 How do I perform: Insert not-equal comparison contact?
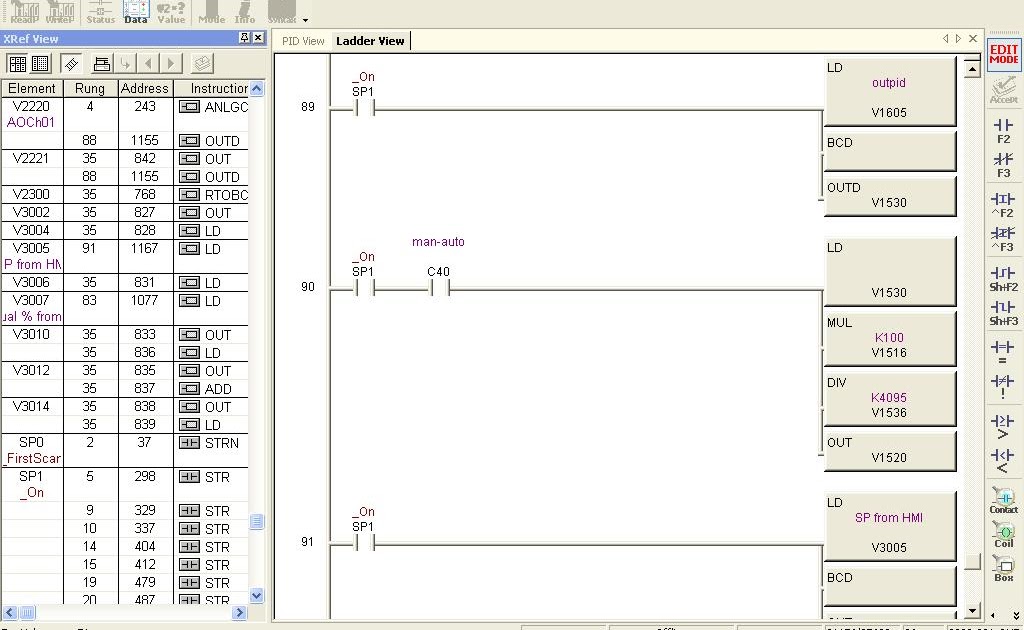pyautogui.click(x=1003, y=386)
